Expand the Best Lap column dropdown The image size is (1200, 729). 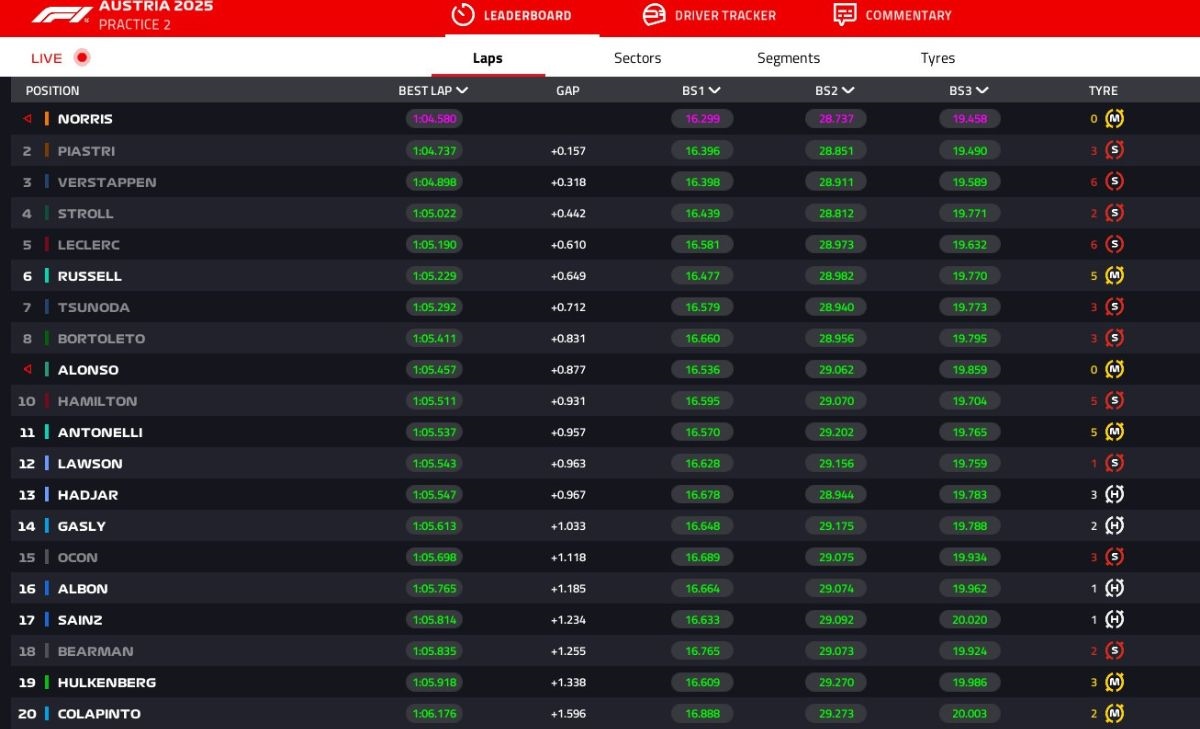[x=461, y=91]
